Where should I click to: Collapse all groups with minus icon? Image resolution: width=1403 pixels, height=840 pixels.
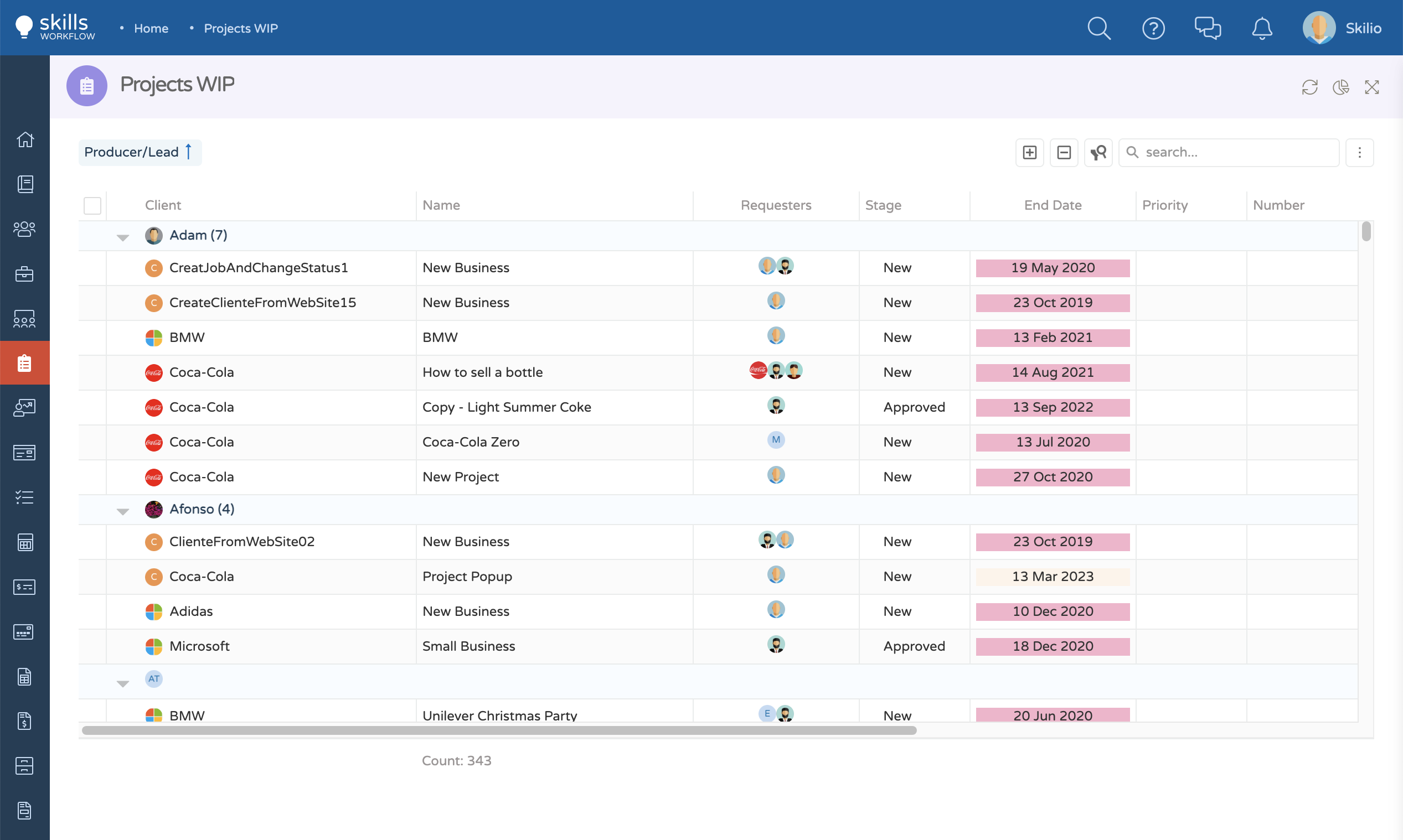pos(1064,152)
